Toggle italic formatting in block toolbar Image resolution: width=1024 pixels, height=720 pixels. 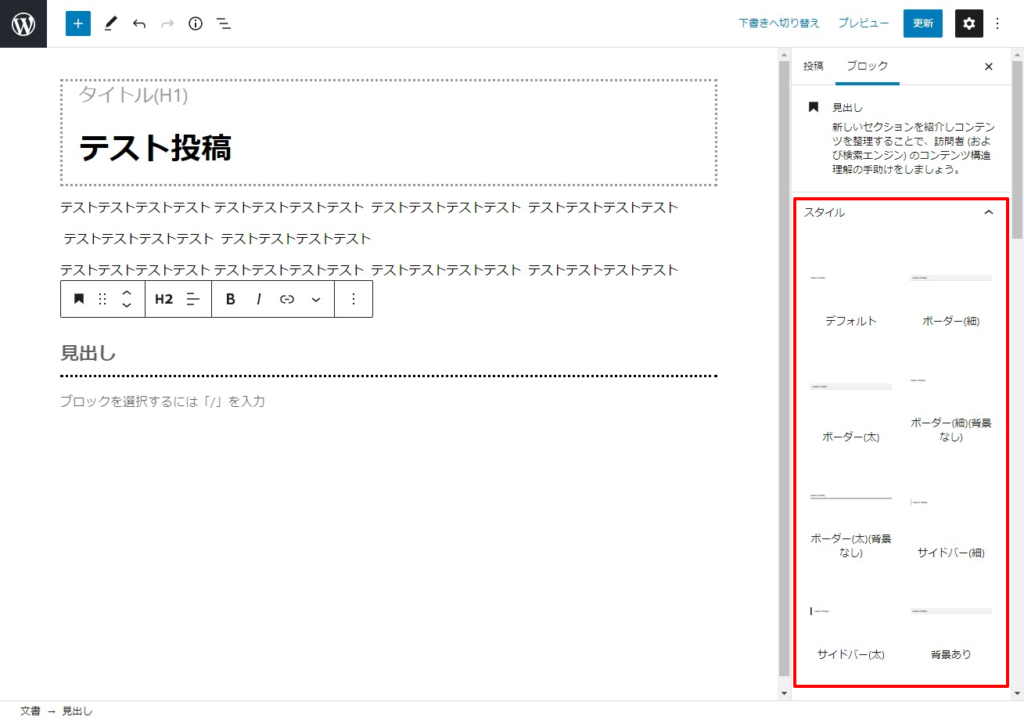258,299
